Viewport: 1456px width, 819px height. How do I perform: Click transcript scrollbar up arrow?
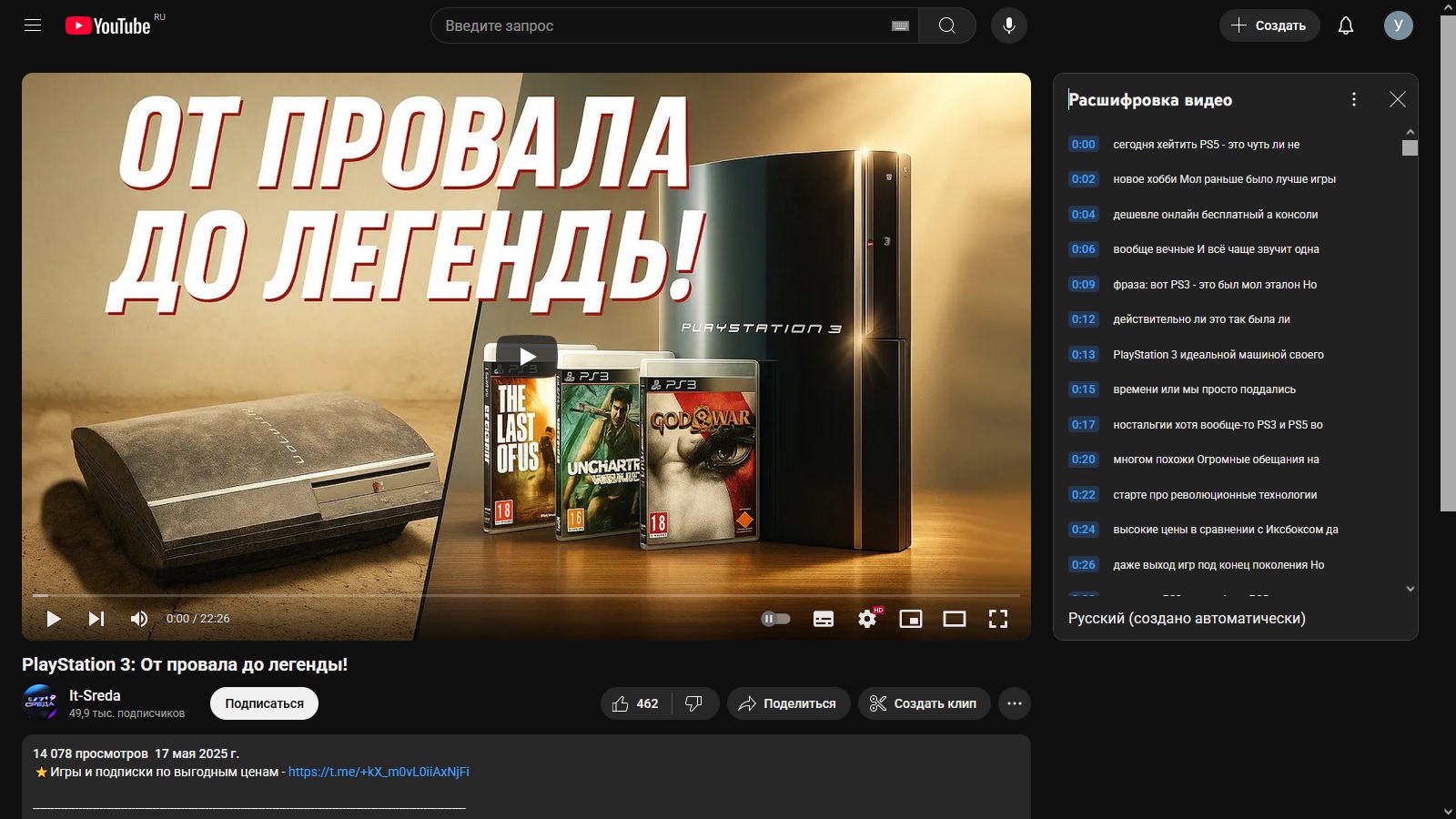coord(1410,132)
